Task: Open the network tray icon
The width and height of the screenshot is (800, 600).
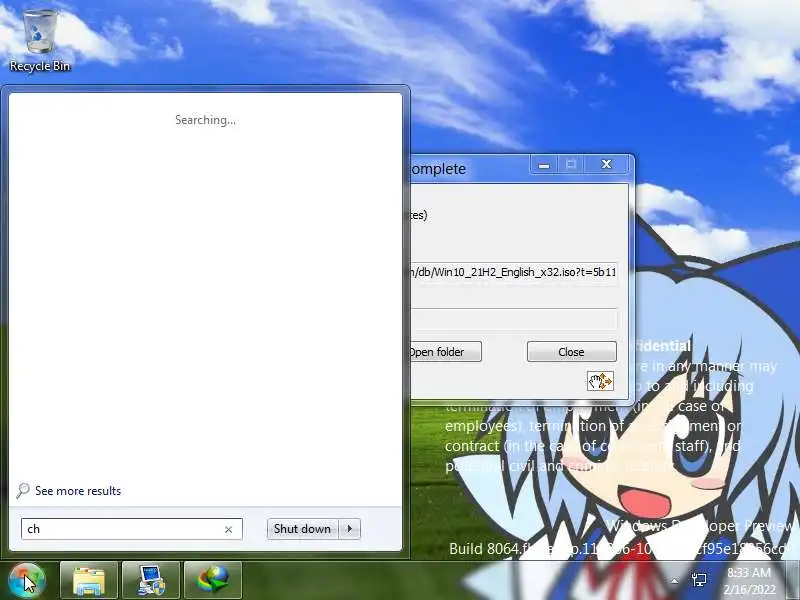Action: [x=699, y=580]
